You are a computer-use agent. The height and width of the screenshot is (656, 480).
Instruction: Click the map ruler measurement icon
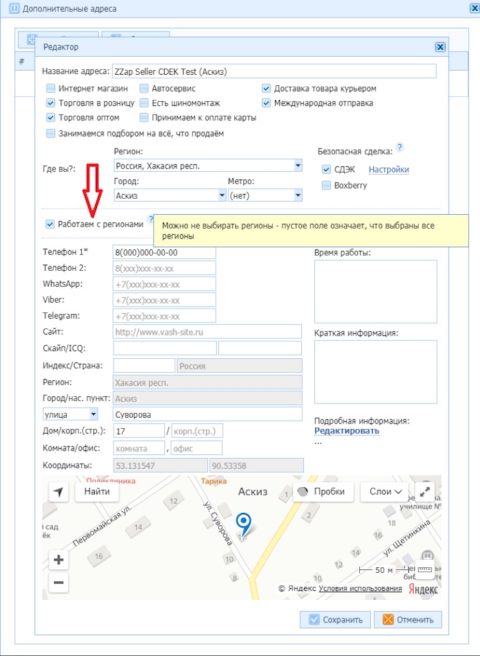[x=425, y=570]
